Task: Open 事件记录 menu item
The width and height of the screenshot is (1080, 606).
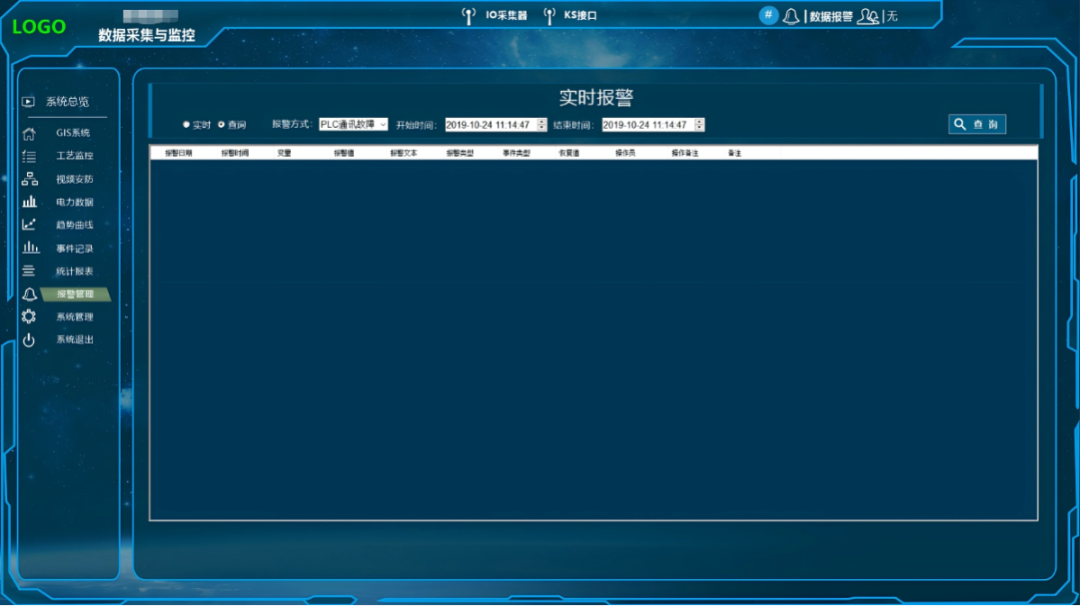Action: point(74,249)
